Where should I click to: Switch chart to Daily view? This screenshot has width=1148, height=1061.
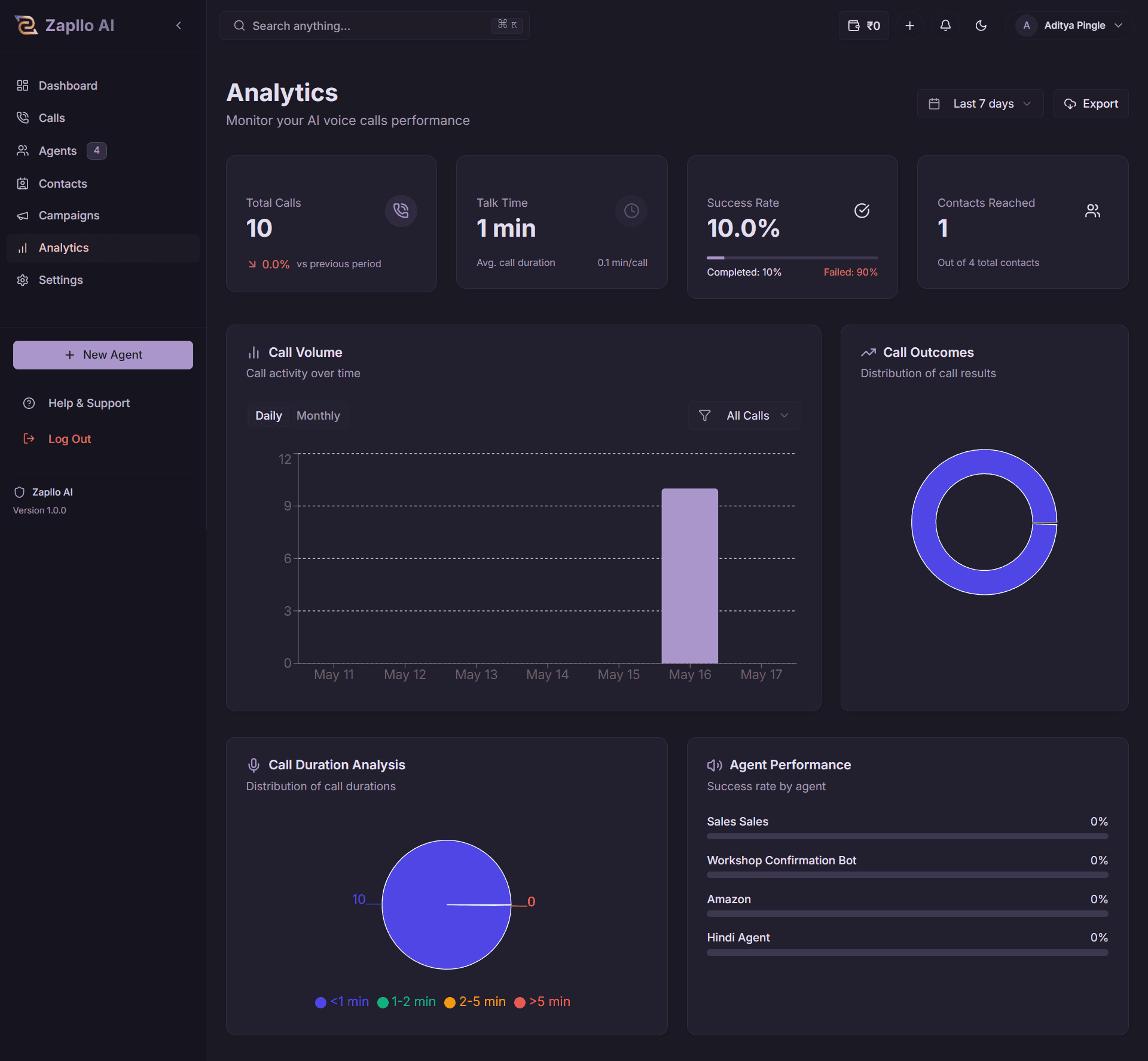tap(268, 415)
